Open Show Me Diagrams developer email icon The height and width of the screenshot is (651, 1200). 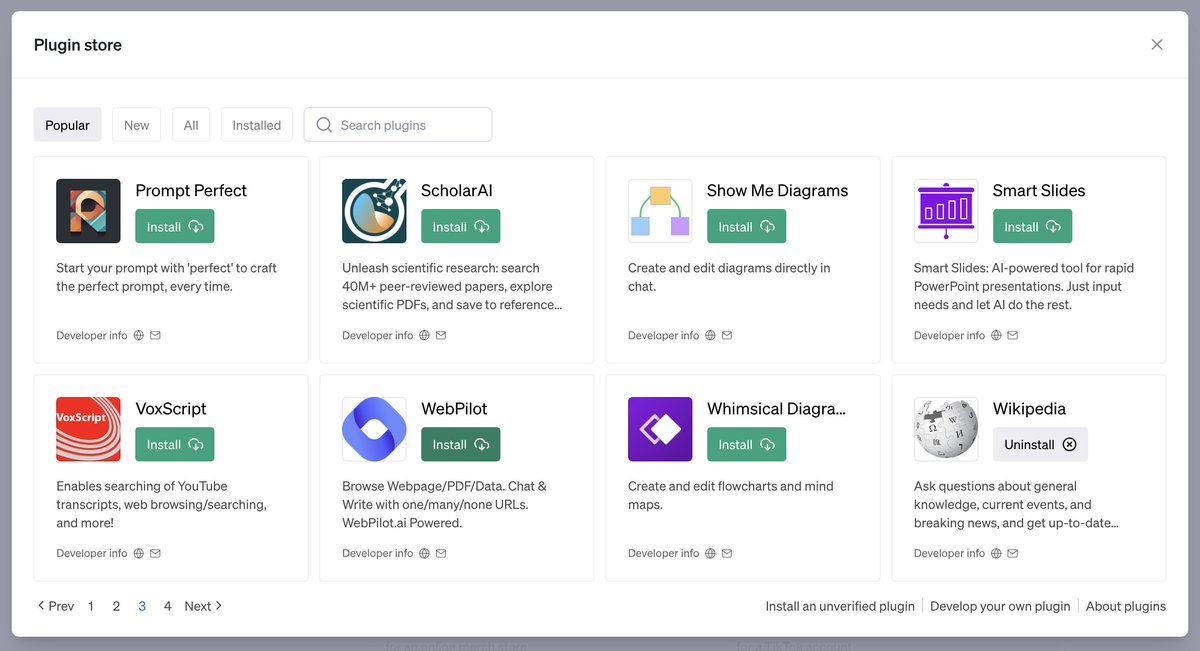pyautogui.click(x=727, y=336)
